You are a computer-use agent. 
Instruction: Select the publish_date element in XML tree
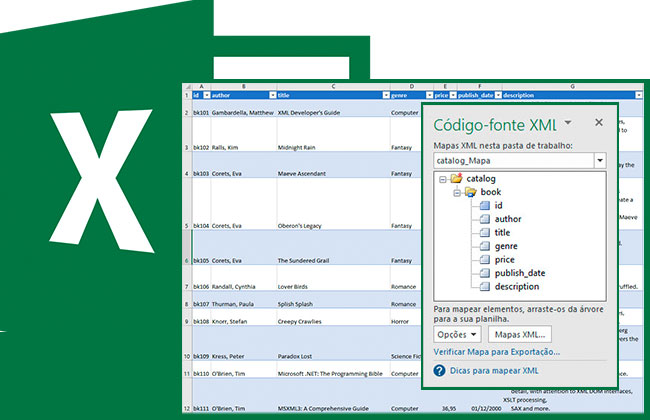520,273
